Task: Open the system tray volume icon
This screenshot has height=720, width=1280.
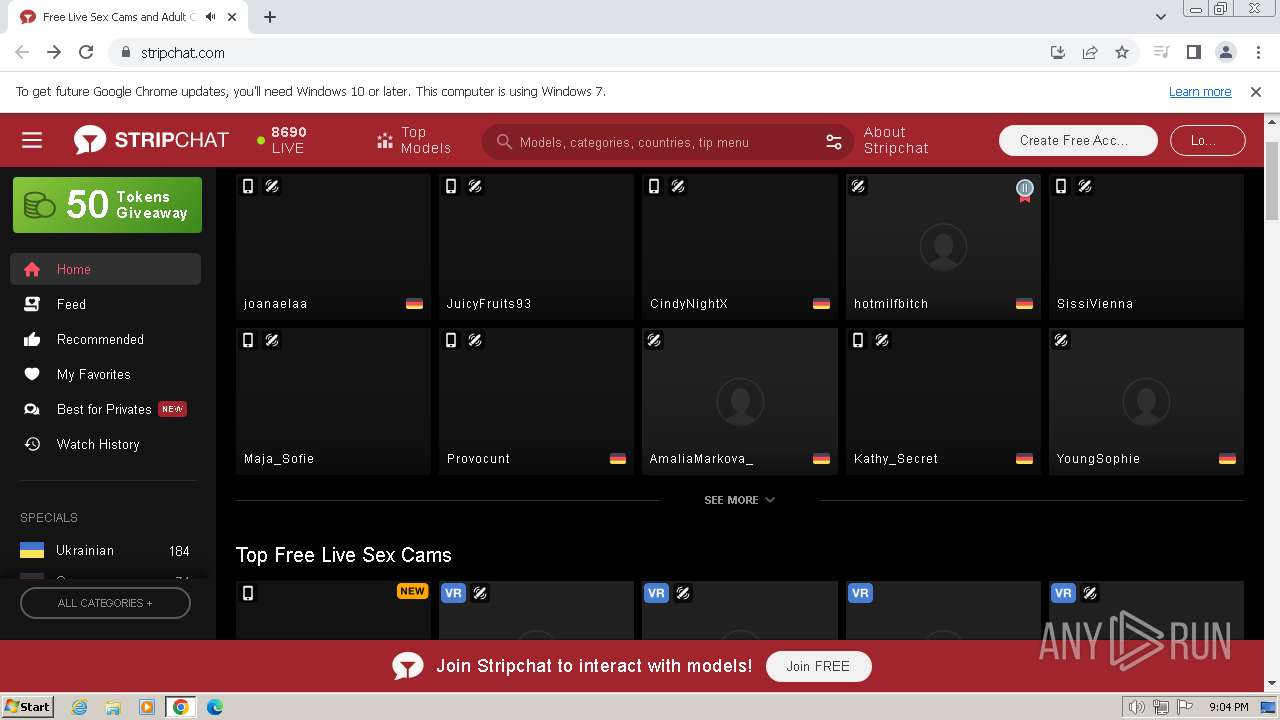Action: pyautogui.click(x=1136, y=707)
